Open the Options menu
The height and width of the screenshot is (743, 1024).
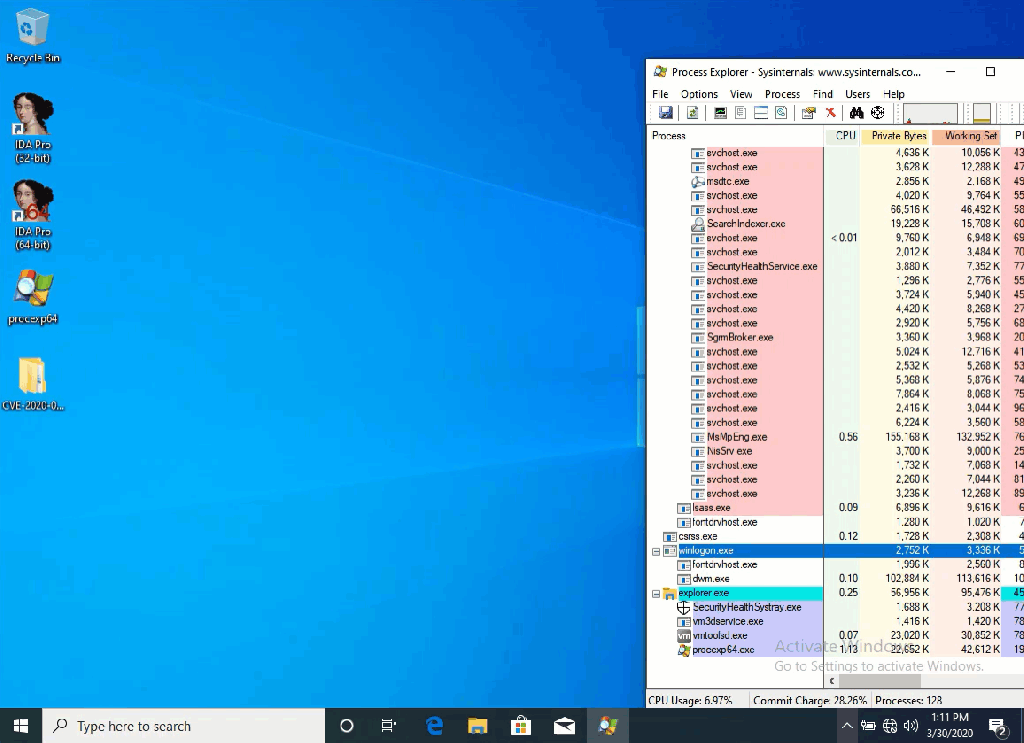tap(699, 94)
